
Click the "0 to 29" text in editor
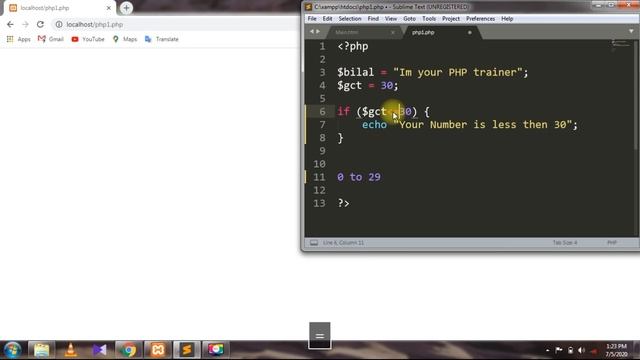pos(359,177)
